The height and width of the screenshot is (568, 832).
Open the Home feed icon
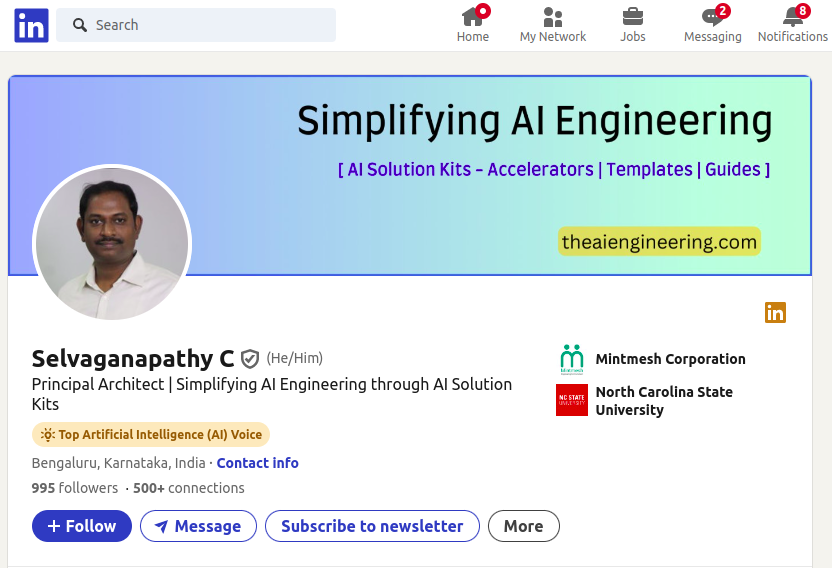pos(473,18)
